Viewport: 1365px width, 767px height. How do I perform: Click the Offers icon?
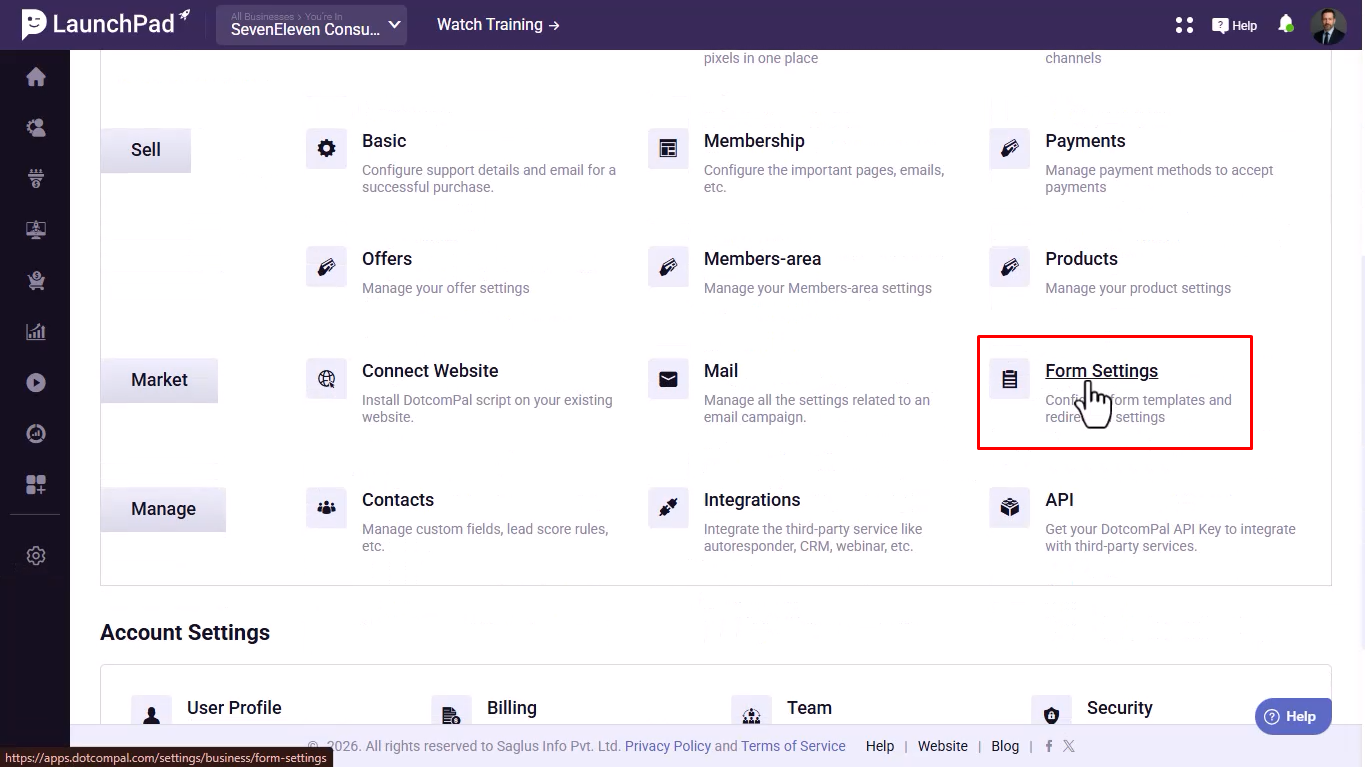[326, 267]
